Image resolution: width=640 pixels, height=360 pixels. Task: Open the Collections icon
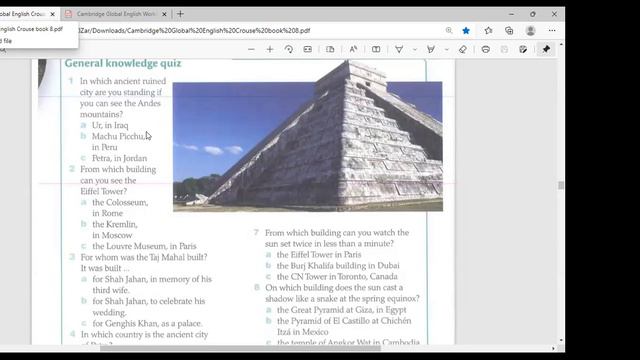509,31
